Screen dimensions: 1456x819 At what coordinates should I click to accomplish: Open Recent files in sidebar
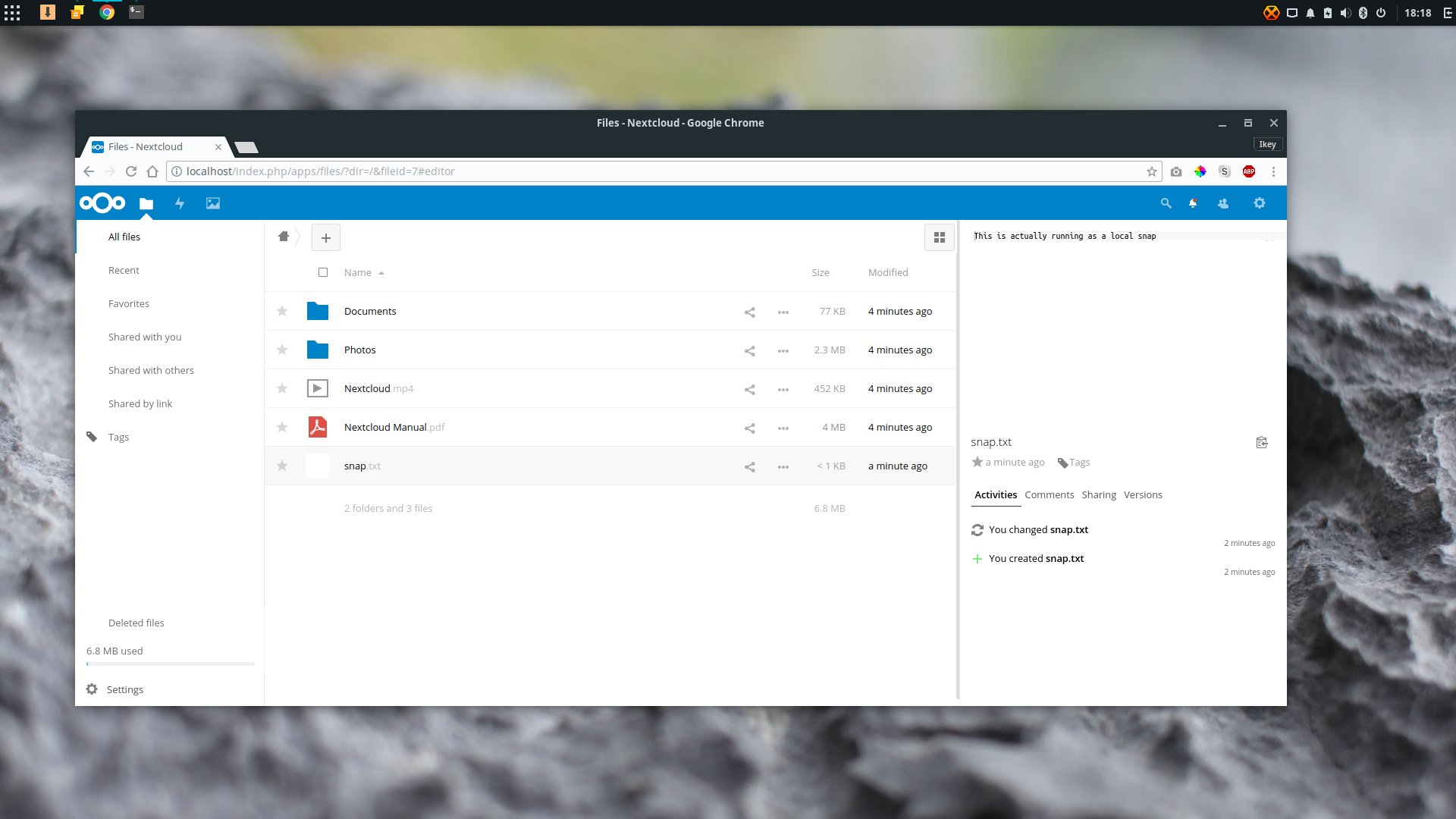pyautogui.click(x=124, y=271)
